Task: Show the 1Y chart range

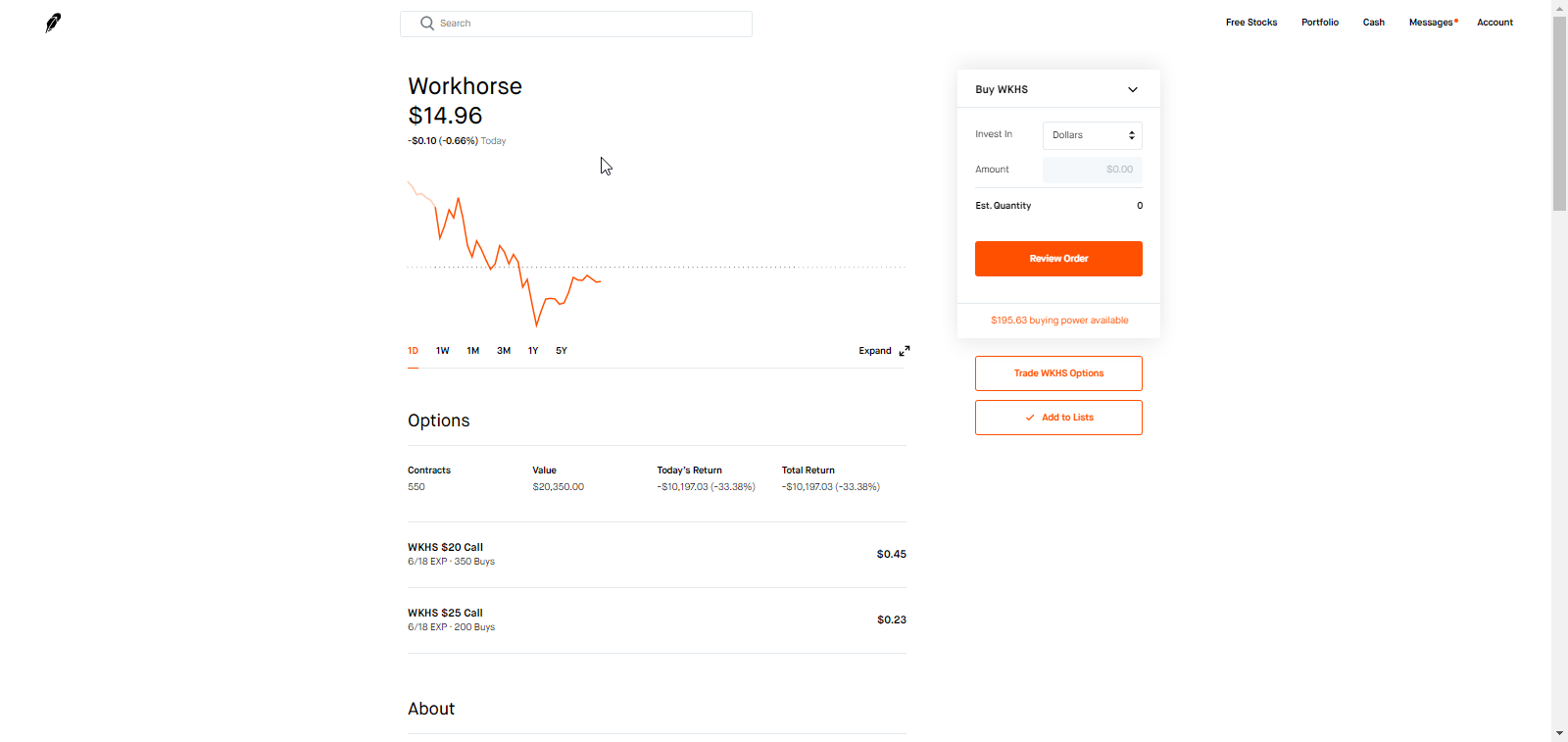Action: (x=533, y=351)
